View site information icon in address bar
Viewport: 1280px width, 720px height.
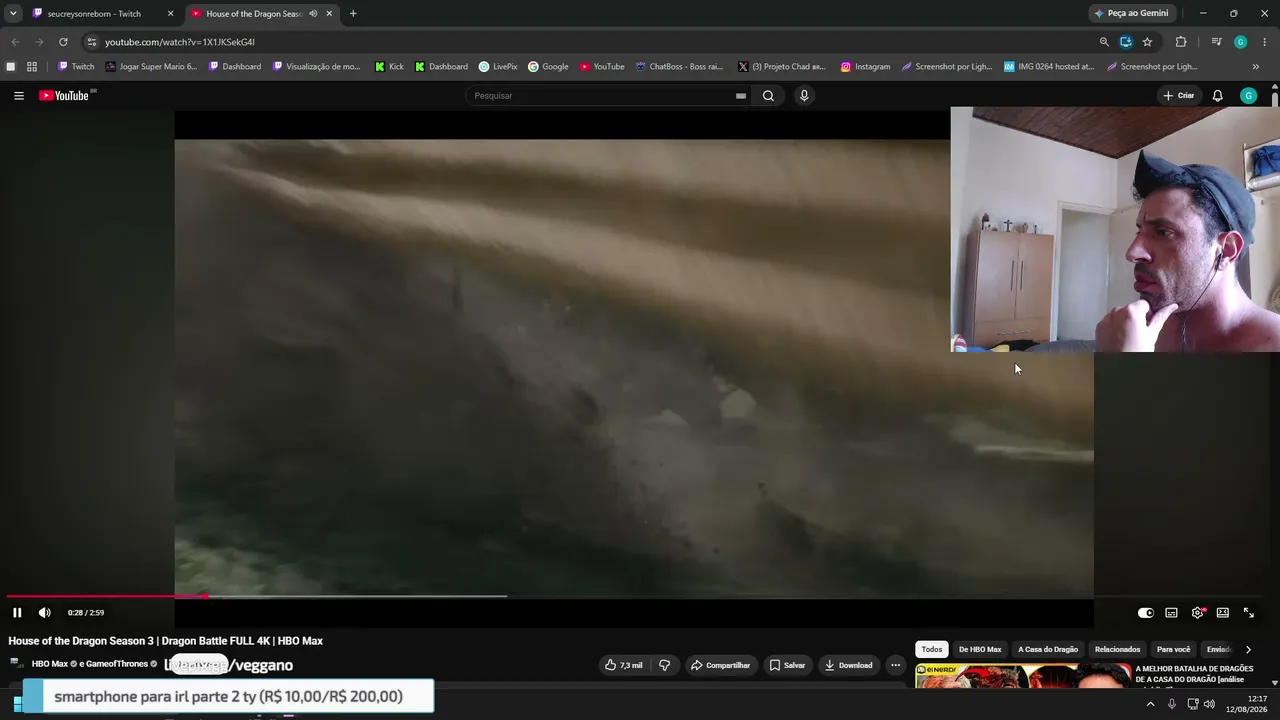tap(91, 42)
